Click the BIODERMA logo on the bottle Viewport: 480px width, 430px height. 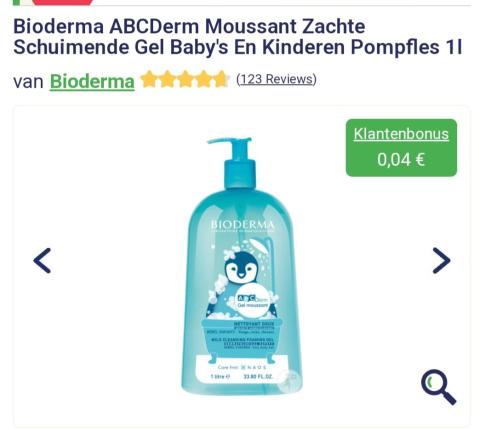click(242, 225)
